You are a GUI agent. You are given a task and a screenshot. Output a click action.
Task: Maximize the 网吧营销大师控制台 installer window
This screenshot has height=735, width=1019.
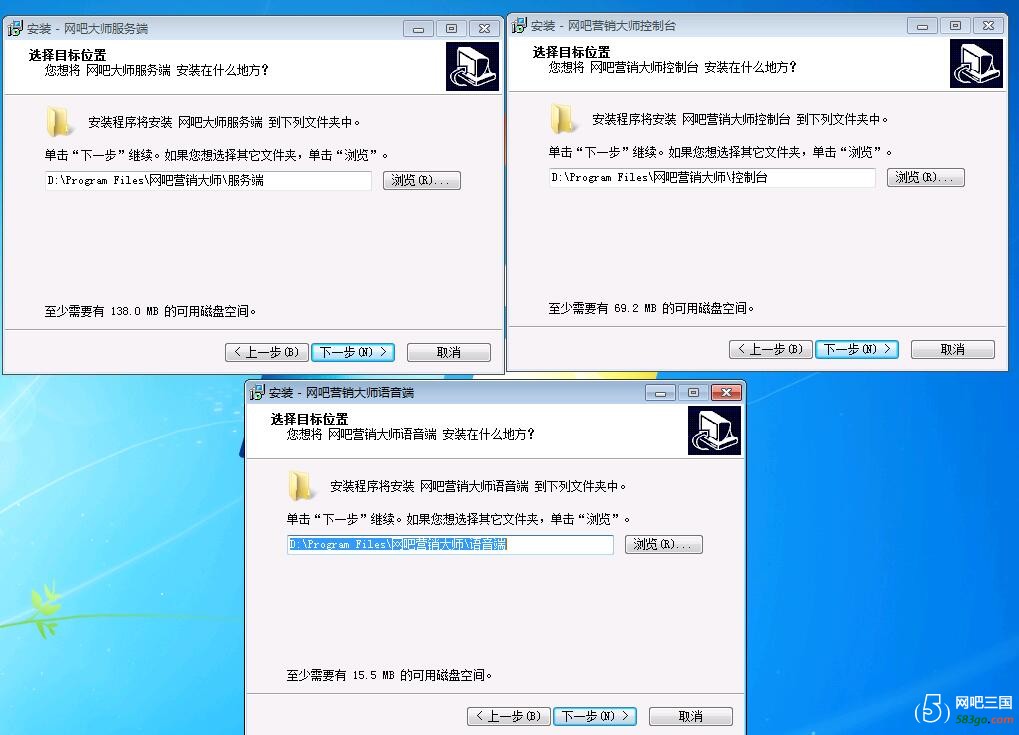pos(955,26)
